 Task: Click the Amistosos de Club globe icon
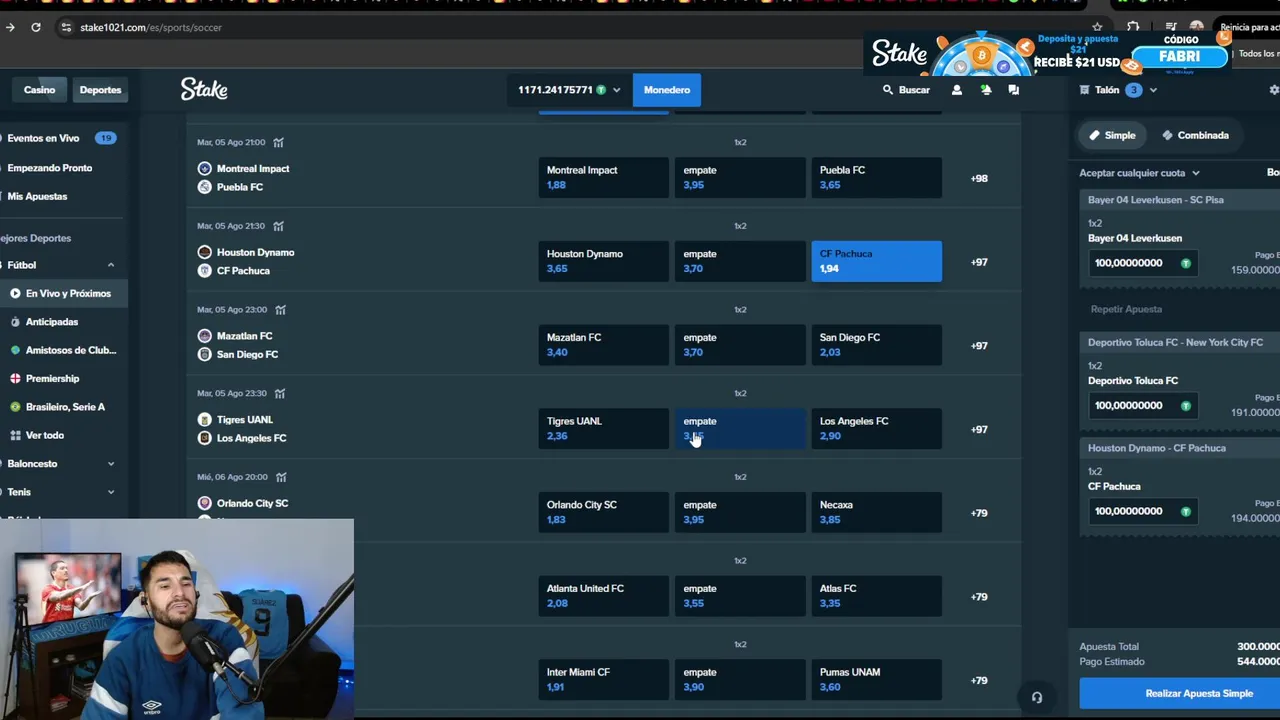point(15,350)
